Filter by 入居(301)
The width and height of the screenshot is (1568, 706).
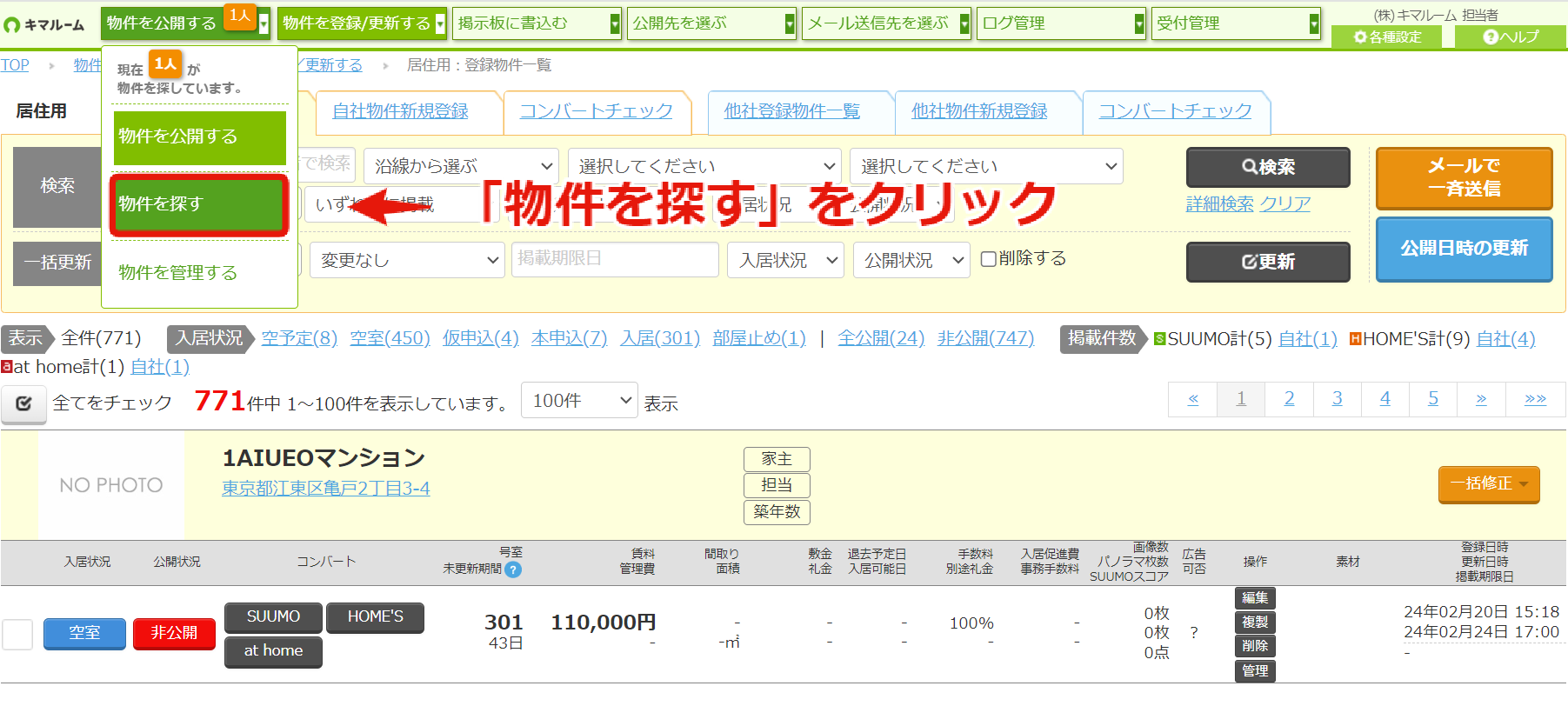(660, 338)
